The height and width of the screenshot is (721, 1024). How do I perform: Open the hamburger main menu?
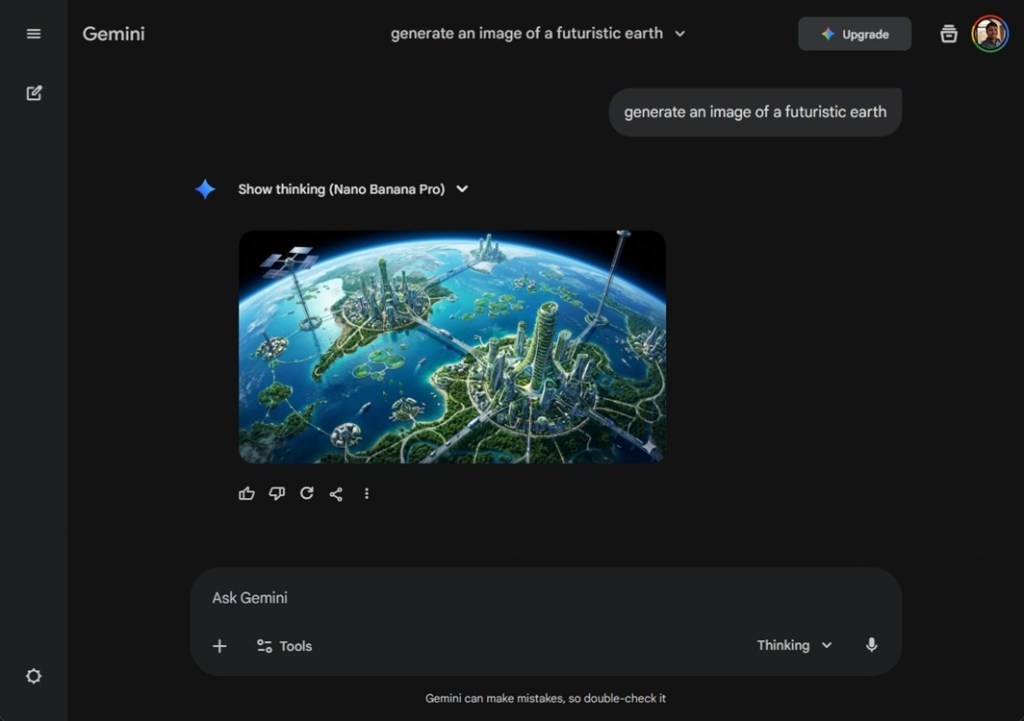click(34, 34)
